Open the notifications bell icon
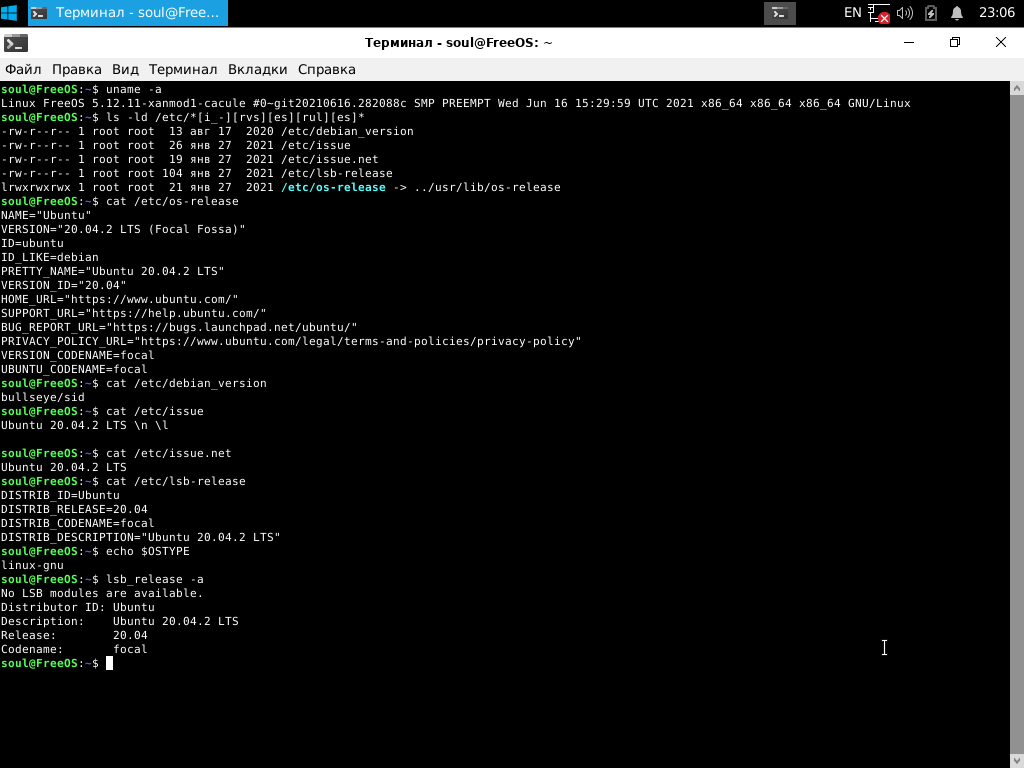Screen dimensions: 1024x768 [x=957, y=13]
